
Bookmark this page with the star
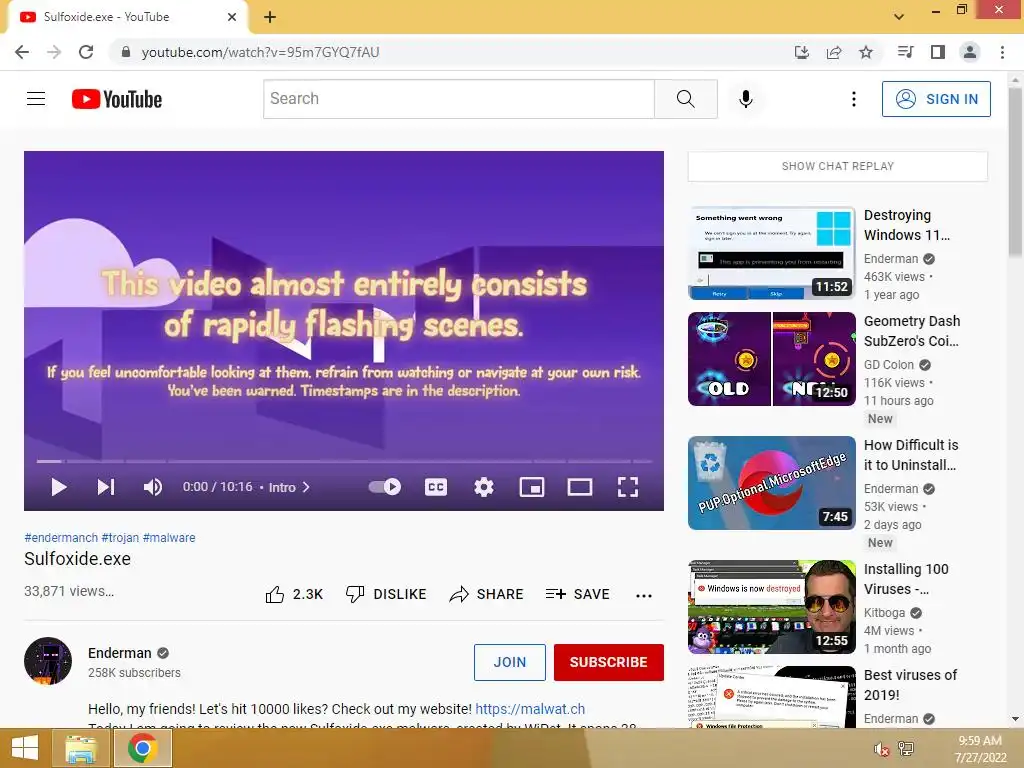[866, 52]
